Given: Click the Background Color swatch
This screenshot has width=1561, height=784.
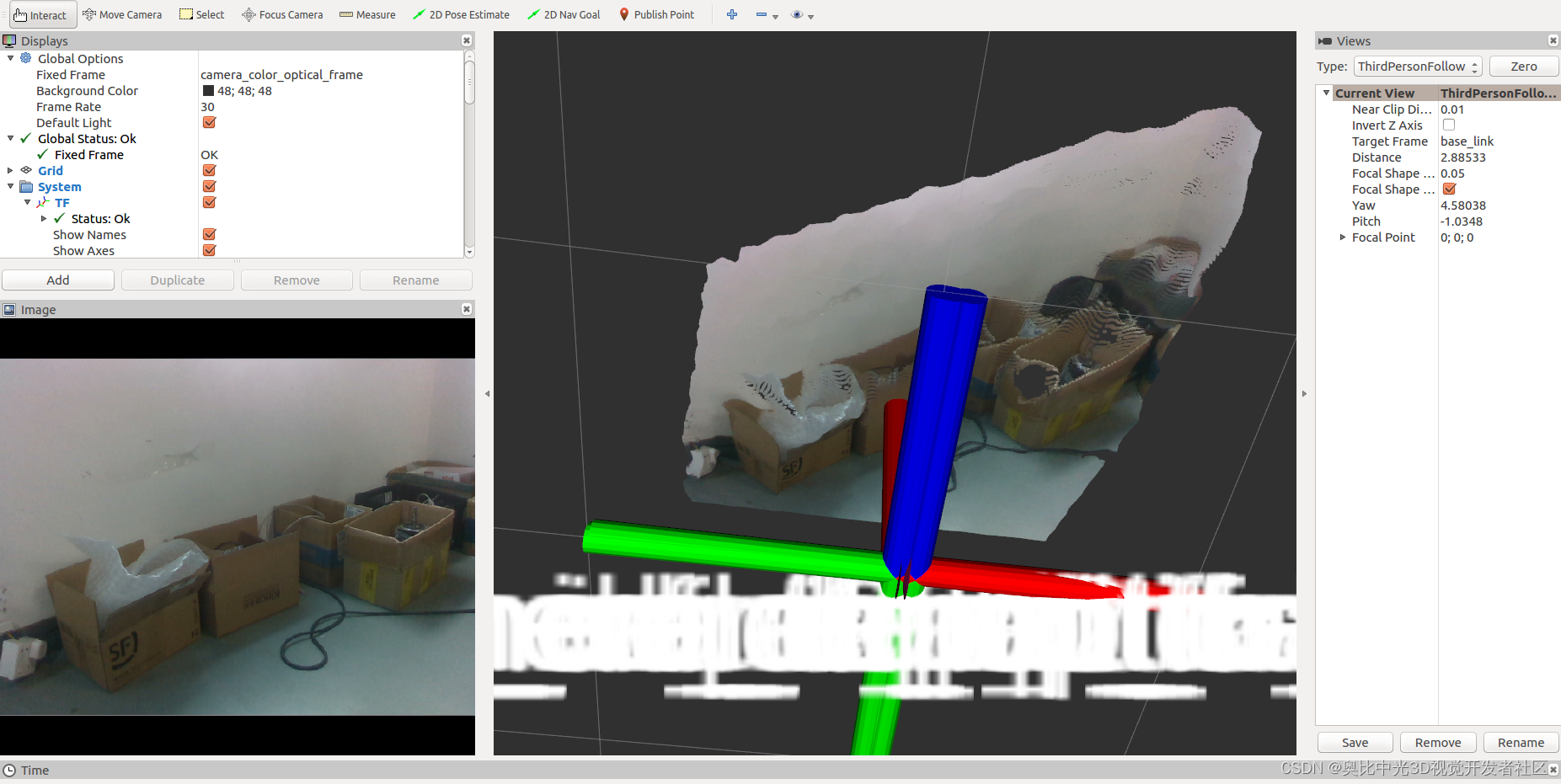Looking at the screenshot, I should [208, 91].
